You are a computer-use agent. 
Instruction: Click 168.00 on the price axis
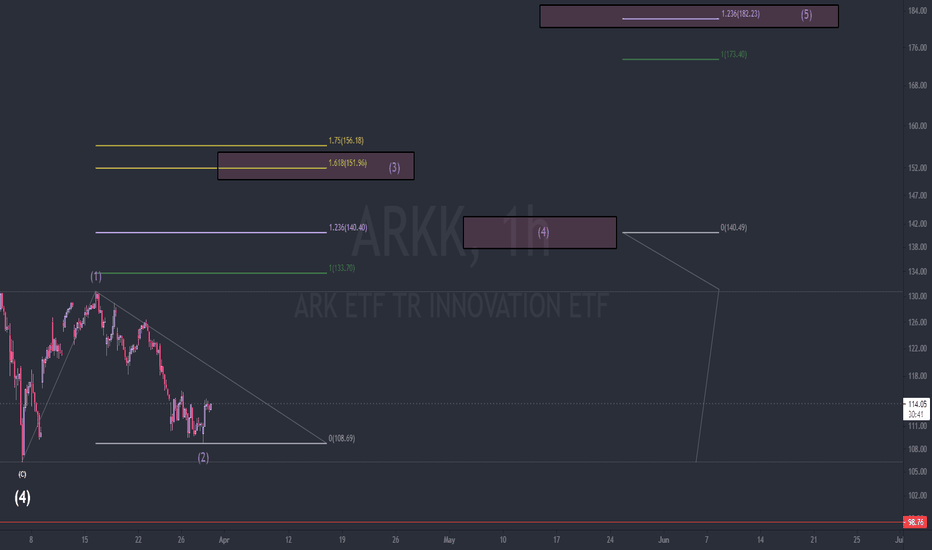918,86
